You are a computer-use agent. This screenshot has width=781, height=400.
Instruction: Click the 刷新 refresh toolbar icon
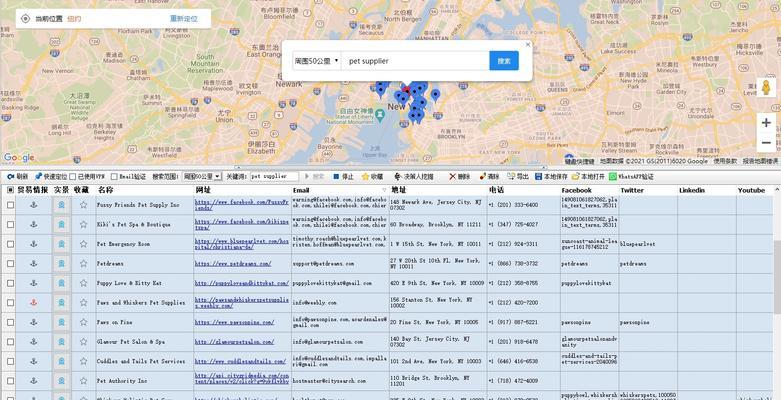tap(10, 177)
